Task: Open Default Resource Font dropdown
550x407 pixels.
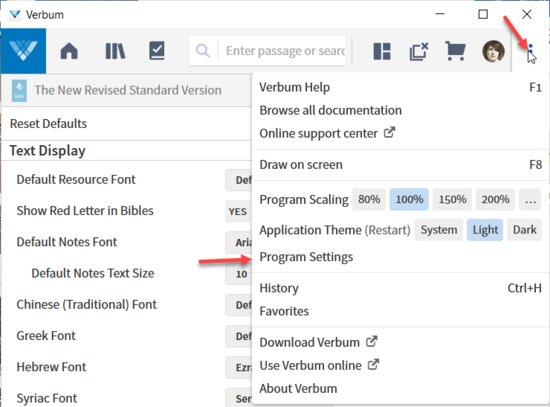Action: point(239,180)
